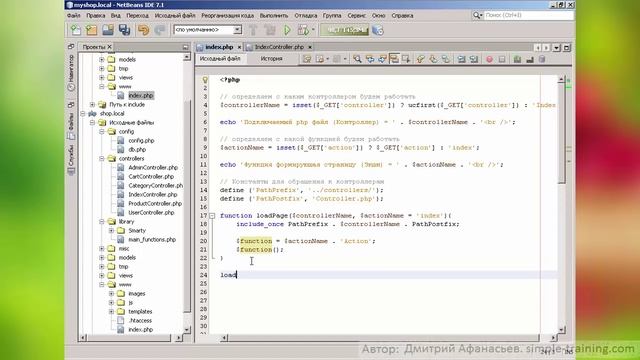This screenshot has width=640, height=360.
Task: Expand the Smarty folder
Action: click(111, 231)
